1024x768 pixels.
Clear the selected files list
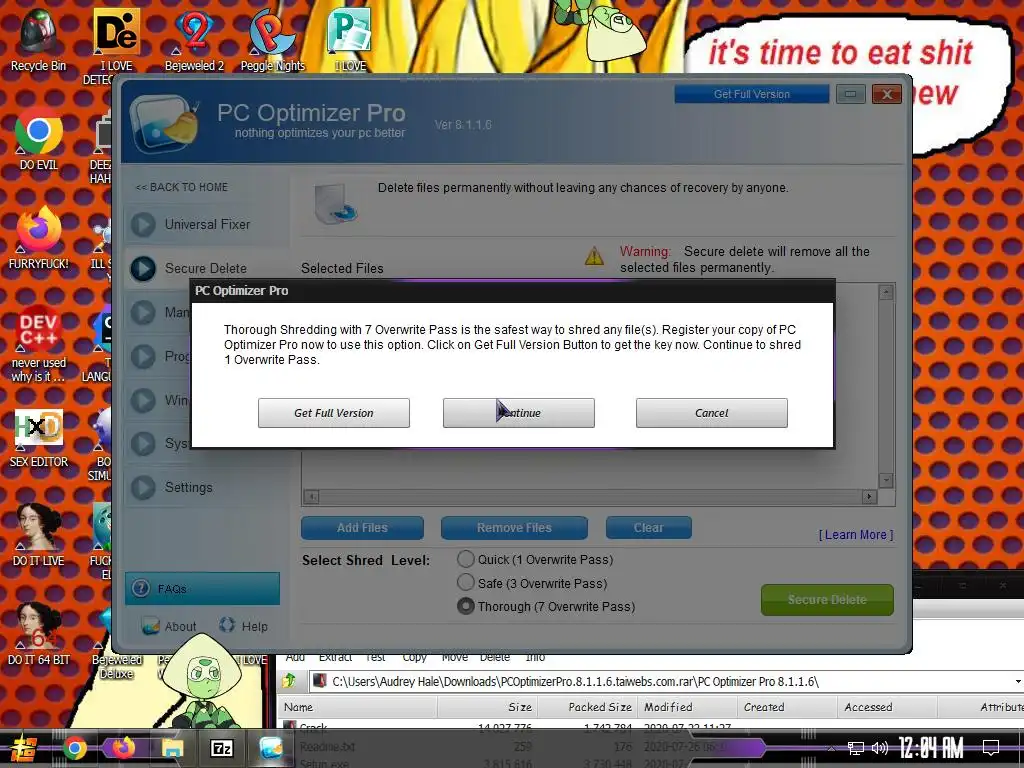coord(648,528)
